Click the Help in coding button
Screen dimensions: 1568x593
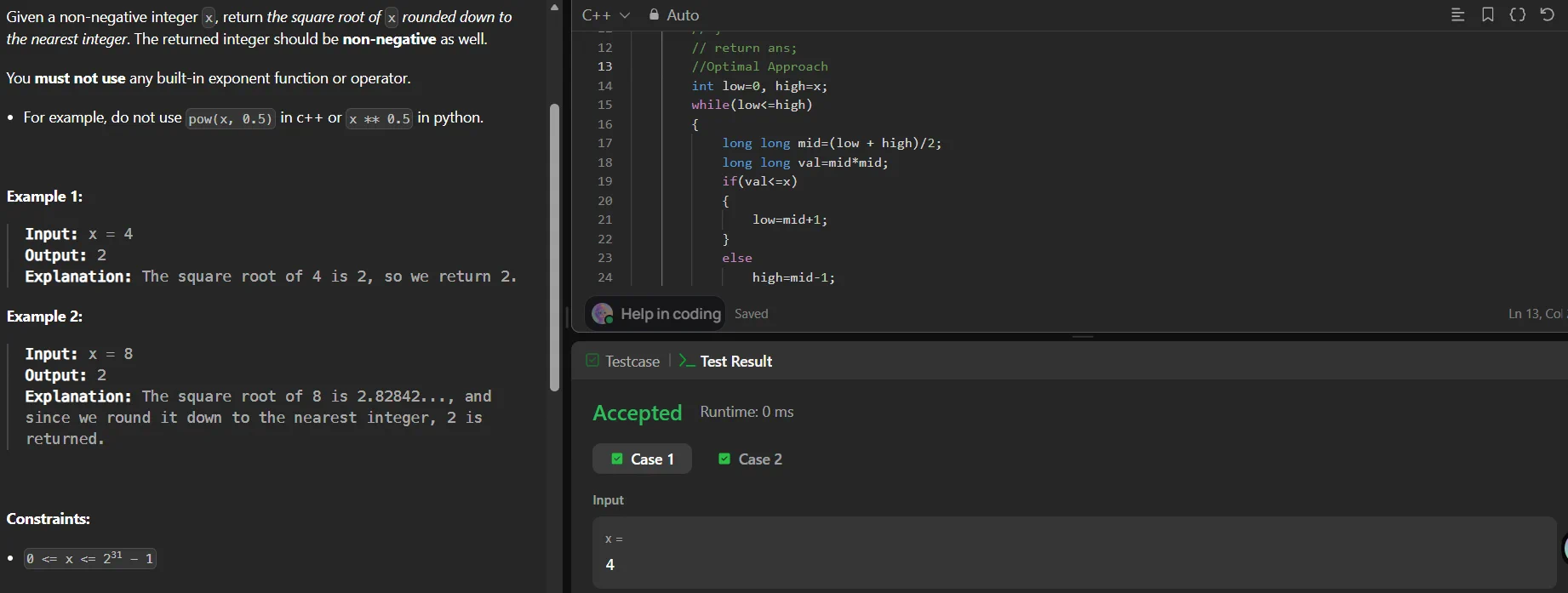[655, 314]
